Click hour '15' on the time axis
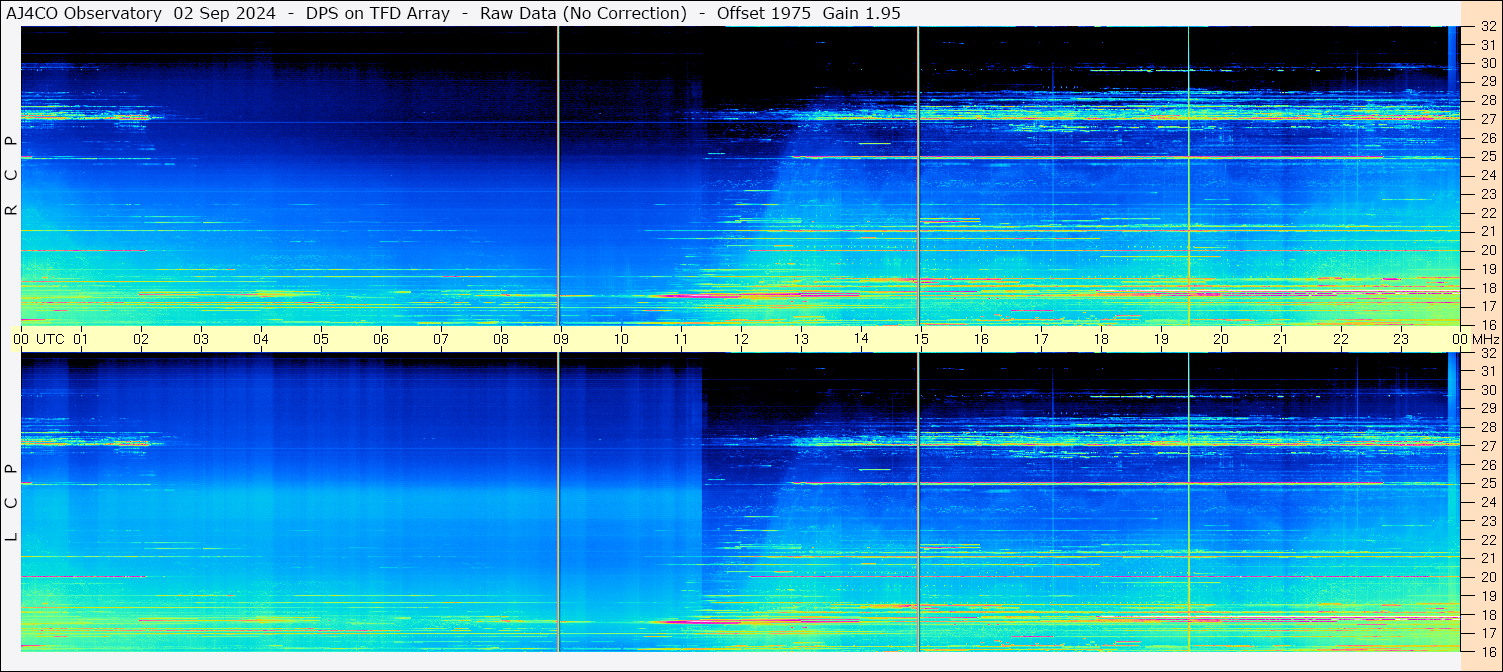This screenshot has width=1503, height=672. [921, 339]
